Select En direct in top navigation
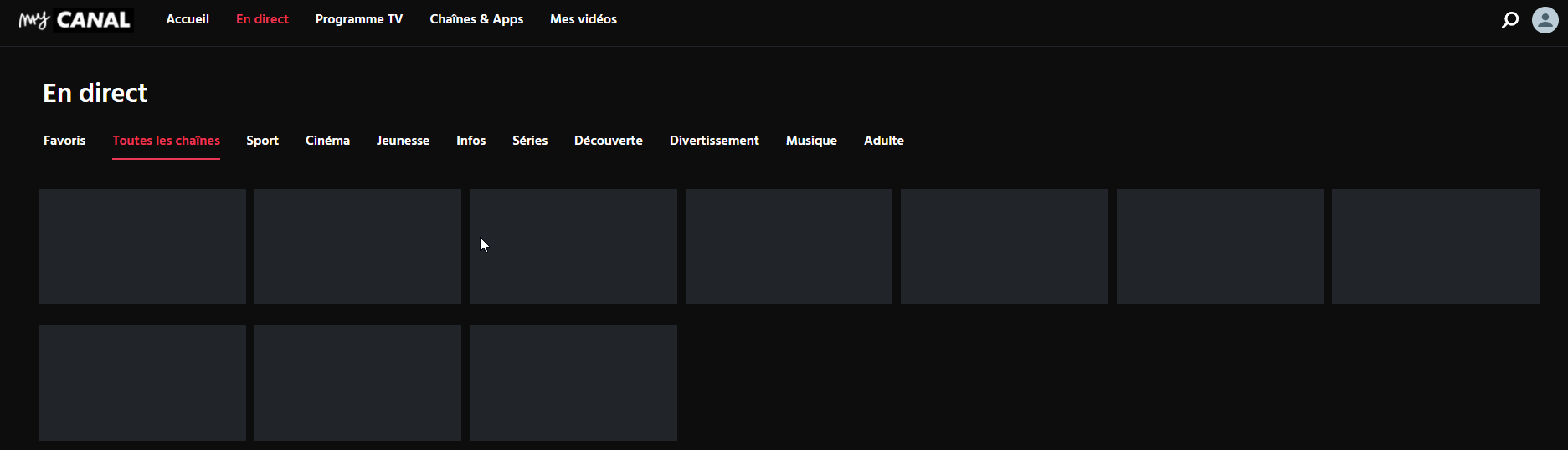The height and width of the screenshot is (450, 1568). (x=262, y=19)
